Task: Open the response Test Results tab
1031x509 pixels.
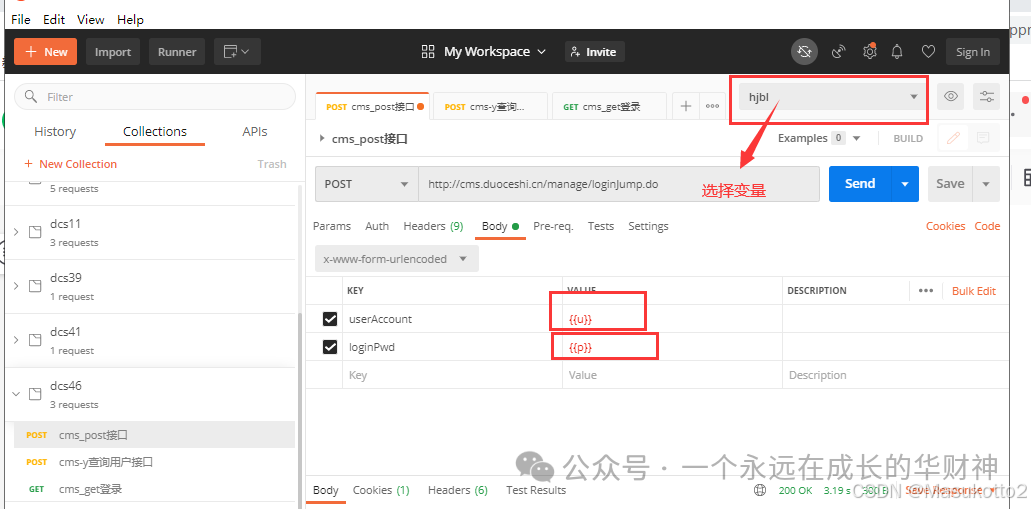Action: (536, 490)
